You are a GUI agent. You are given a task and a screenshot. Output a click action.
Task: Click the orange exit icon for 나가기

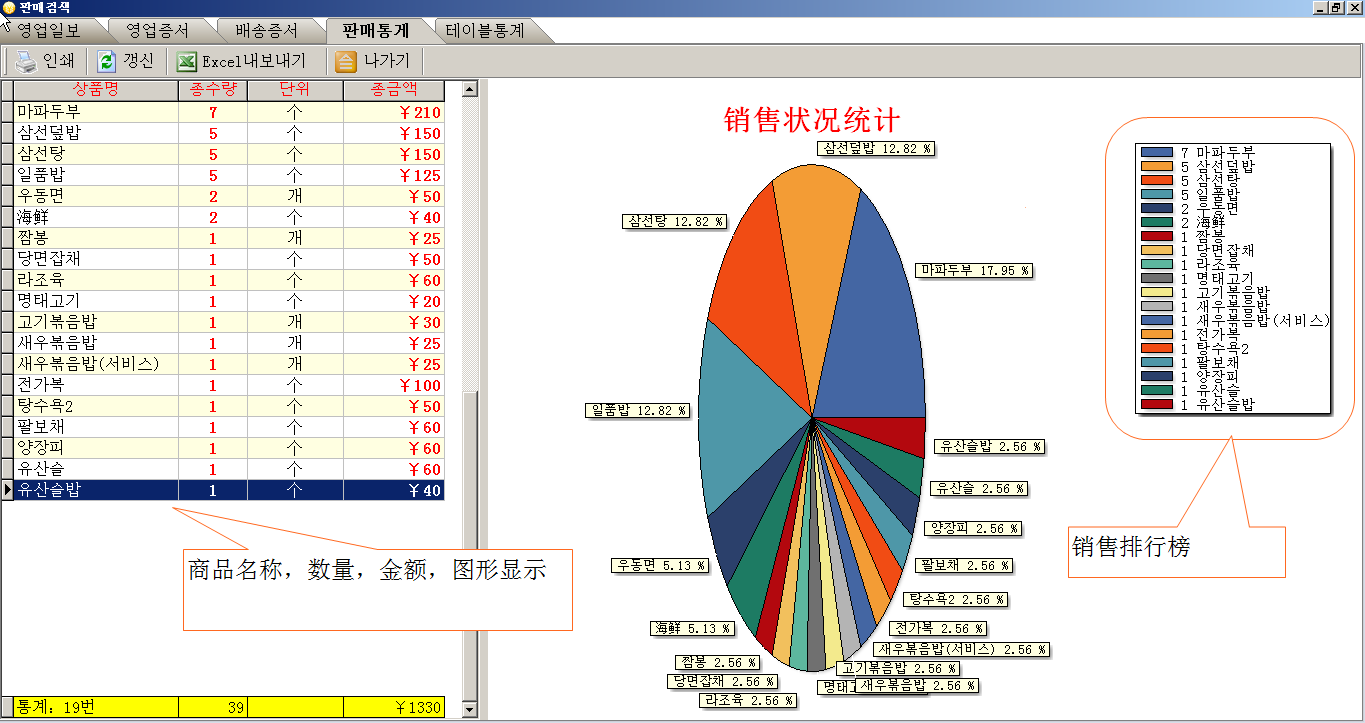[x=345, y=62]
